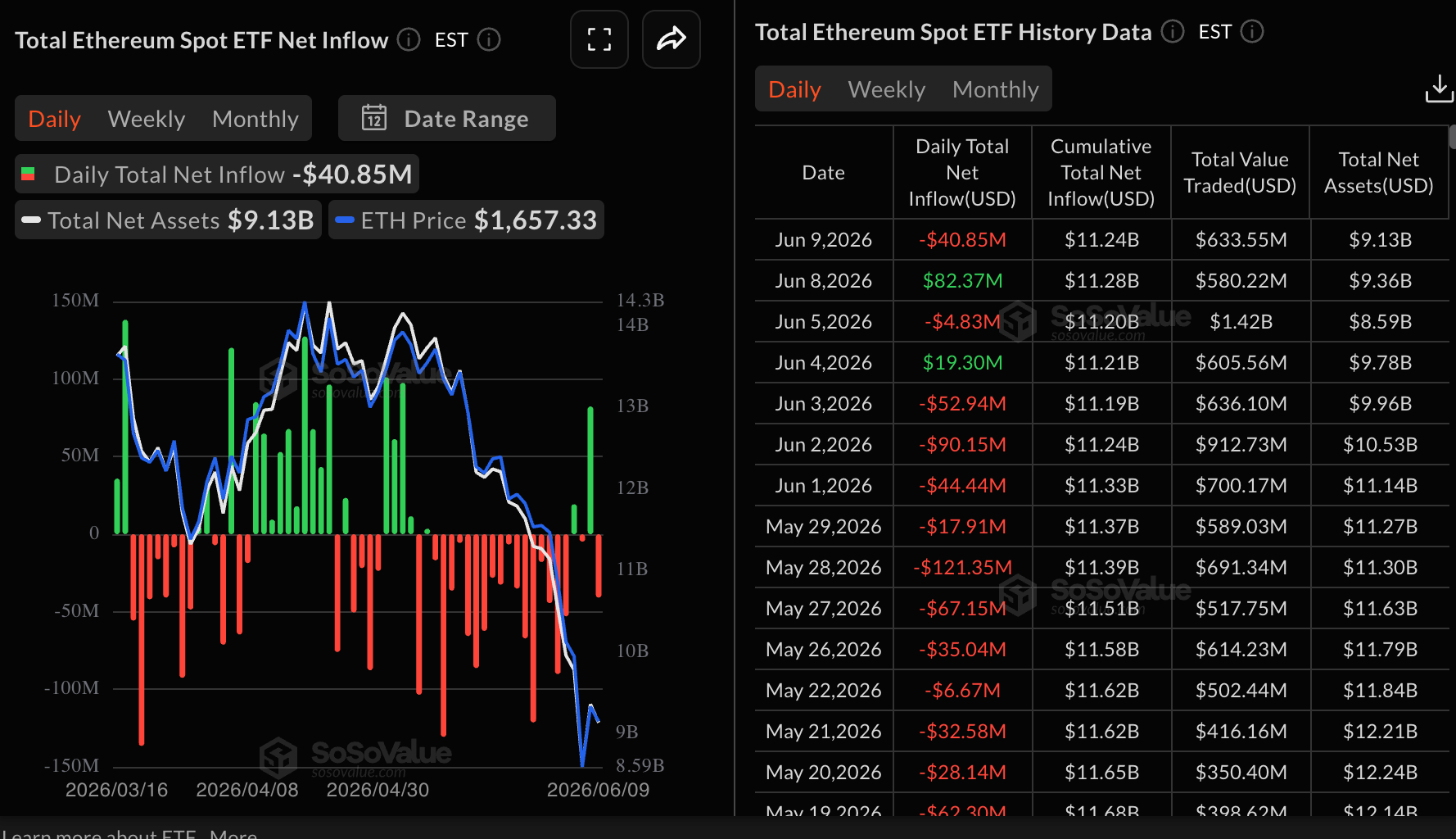Image resolution: width=1456 pixels, height=839 pixels.
Task: Click the $9.36B net assets value
Action: pyautogui.click(x=1380, y=280)
